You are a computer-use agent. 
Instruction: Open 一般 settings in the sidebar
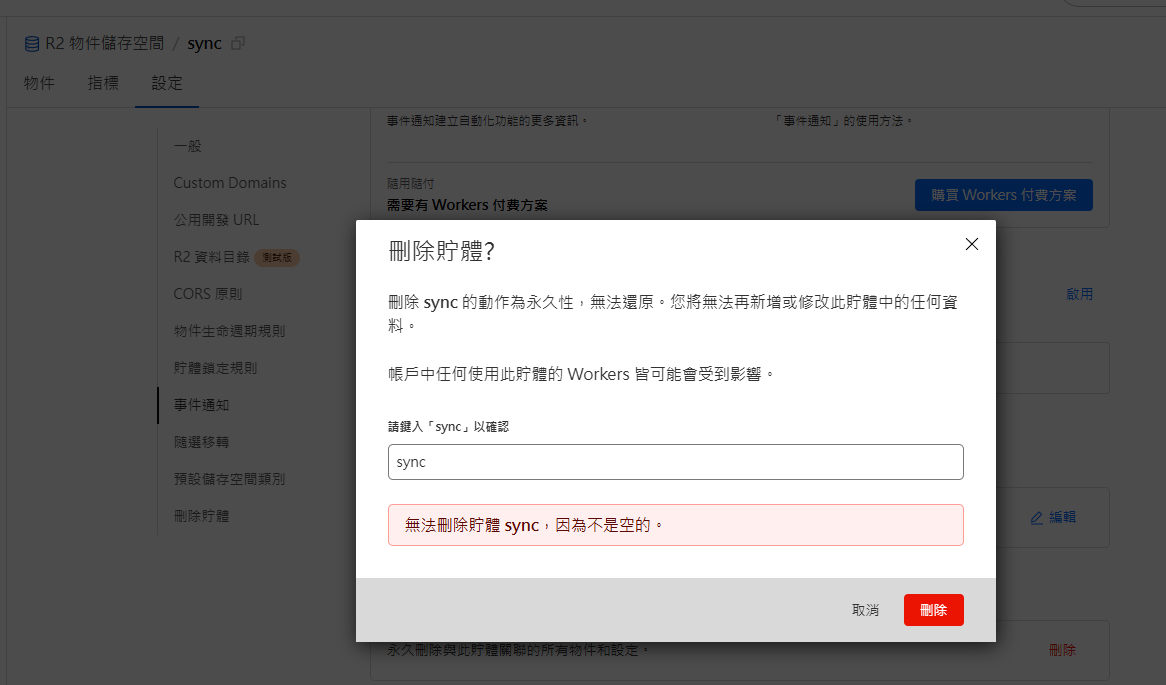click(186, 145)
